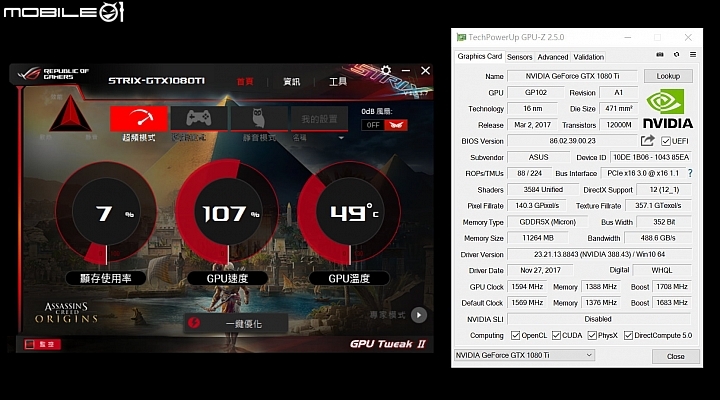Image resolution: width=720 pixels, height=400 pixels.
Task: Select the Gaming mode gamepad icon
Action: coord(198,119)
